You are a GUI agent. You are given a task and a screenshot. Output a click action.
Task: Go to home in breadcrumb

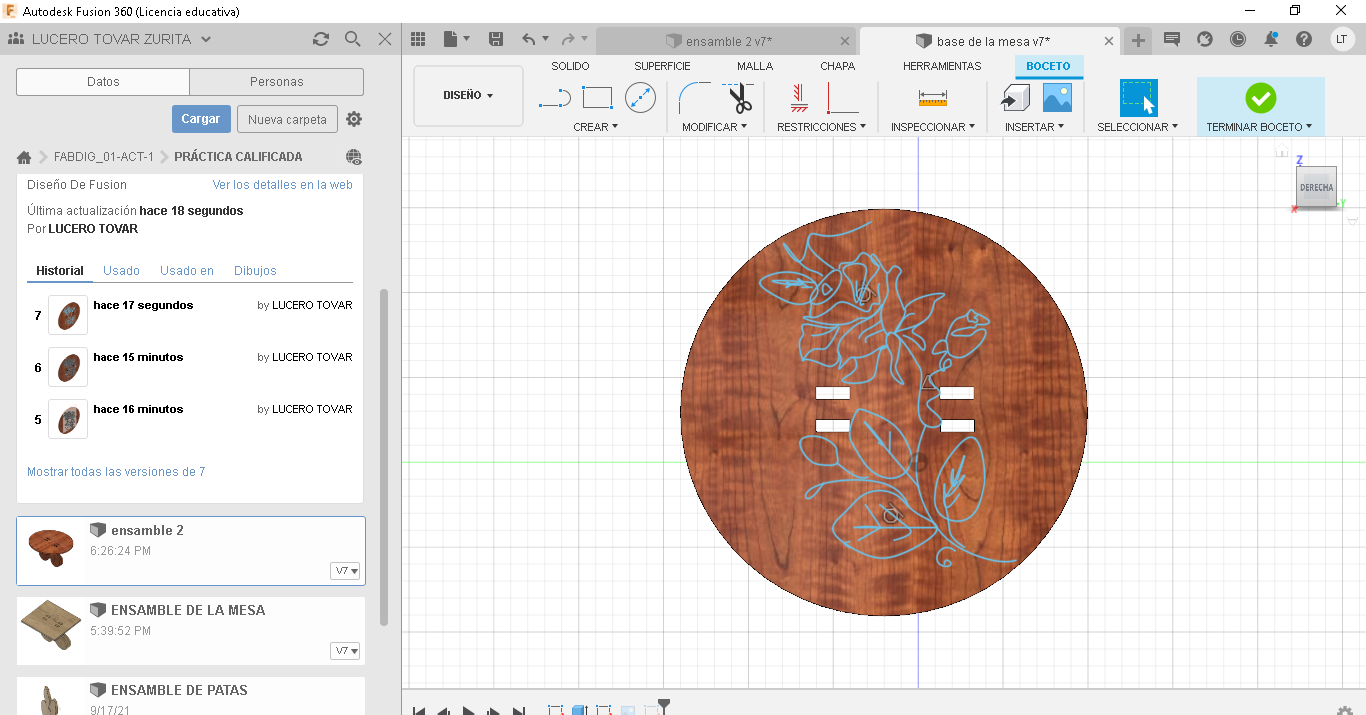click(24, 157)
